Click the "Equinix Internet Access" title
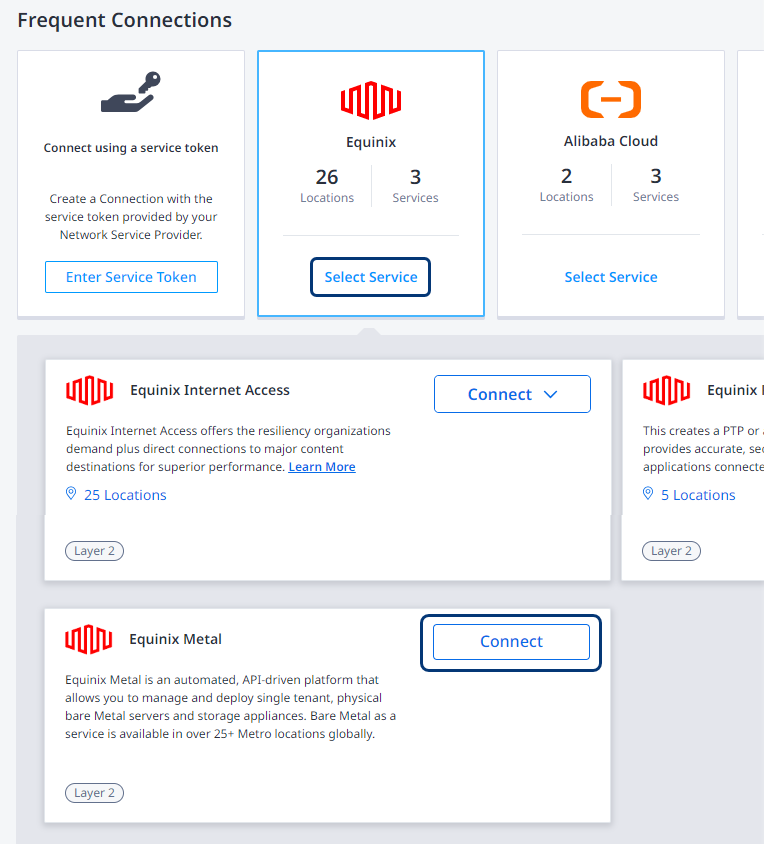Viewport: 764px width, 844px height. coord(210,390)
